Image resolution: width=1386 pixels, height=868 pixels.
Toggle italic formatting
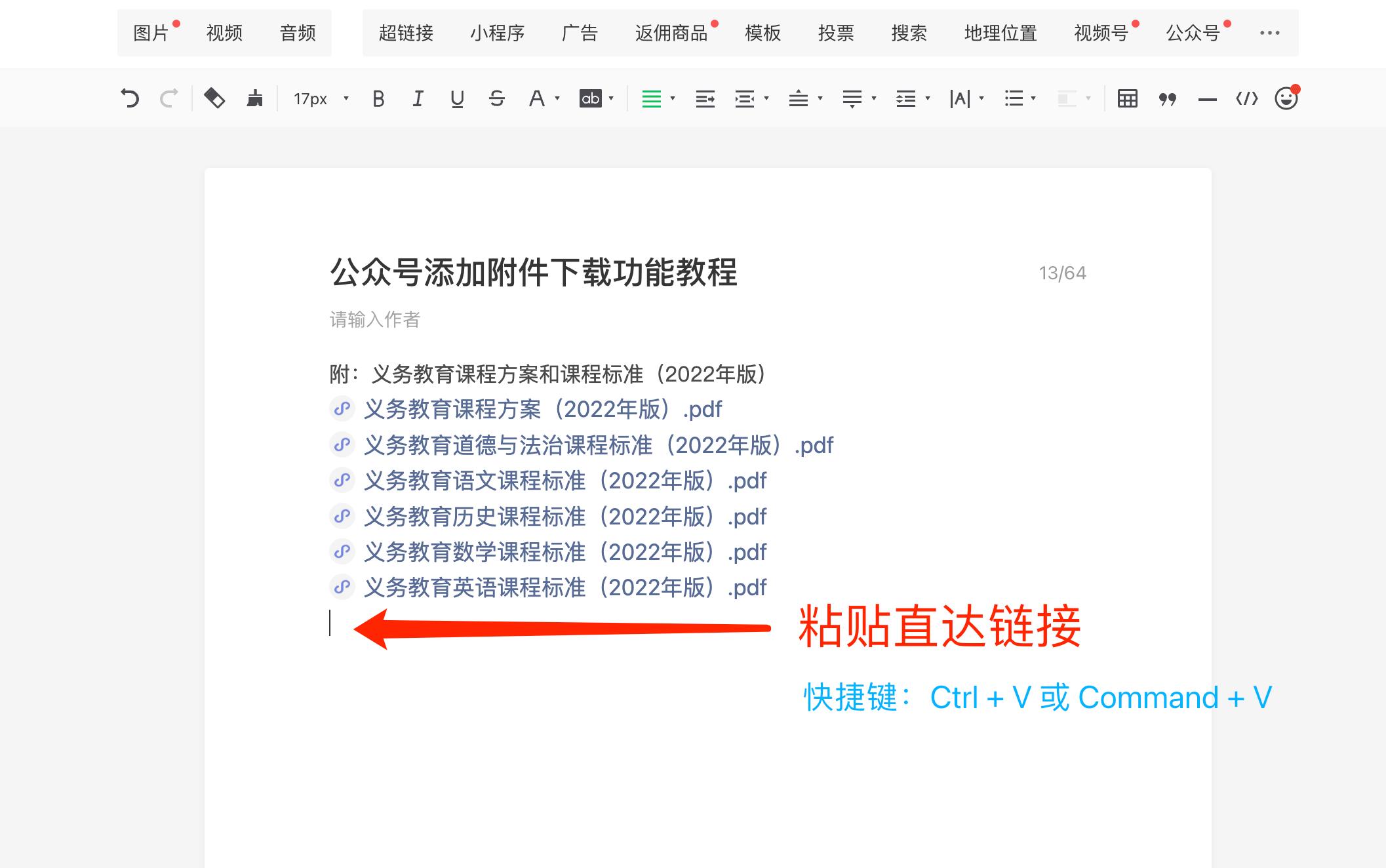click(x=418, y=98)
